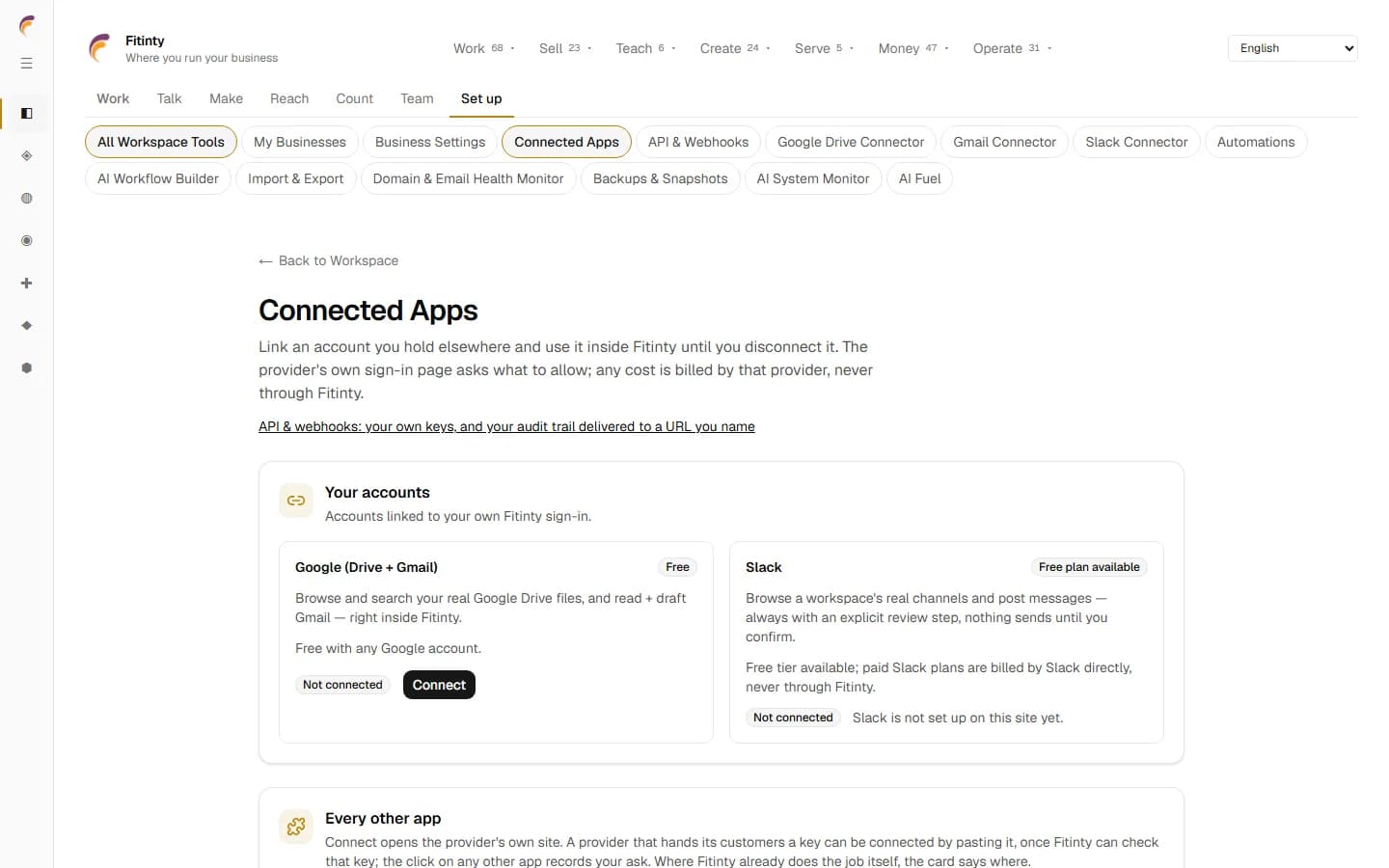Go back to Workspace
The height and width of the screenshot is (868, 1389).
point(328,260)
